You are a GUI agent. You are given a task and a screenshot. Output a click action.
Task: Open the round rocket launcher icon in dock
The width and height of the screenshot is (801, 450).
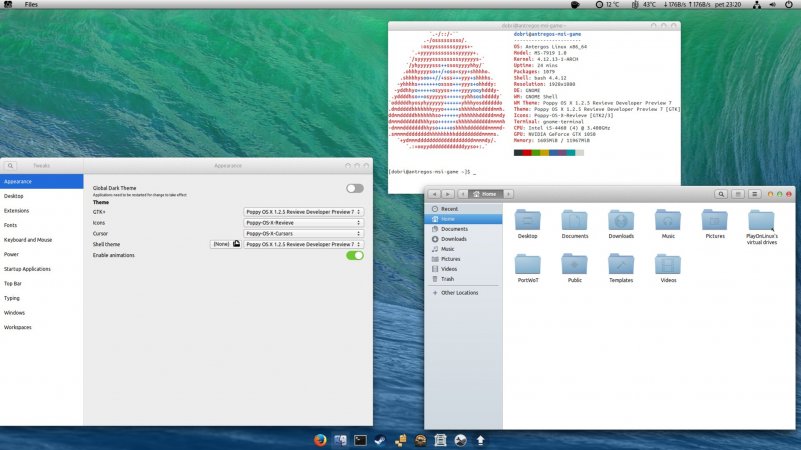coord(460,440)
